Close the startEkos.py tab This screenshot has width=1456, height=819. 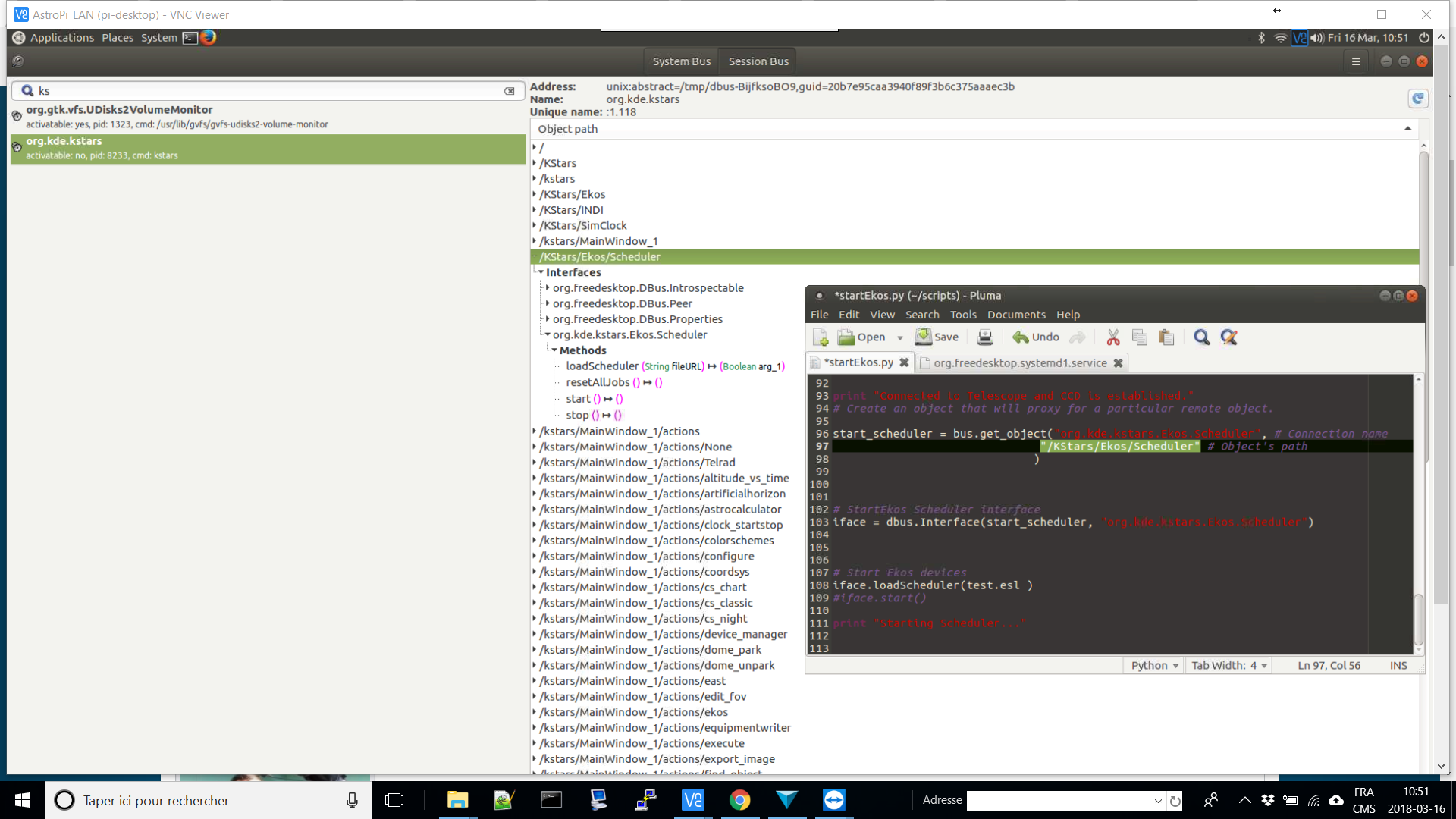(904, 362)
